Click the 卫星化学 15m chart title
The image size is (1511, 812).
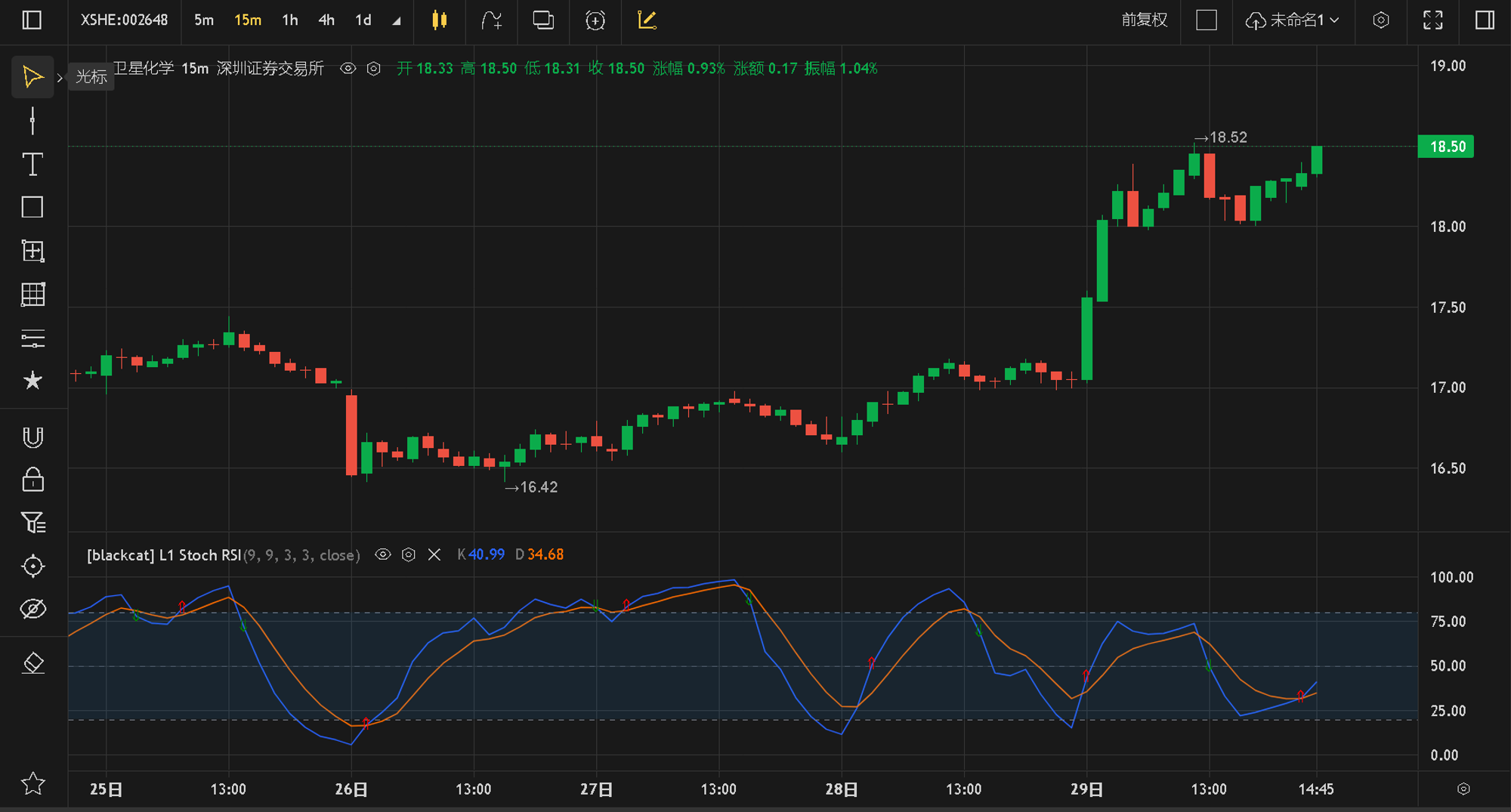(x=160, y=69)
